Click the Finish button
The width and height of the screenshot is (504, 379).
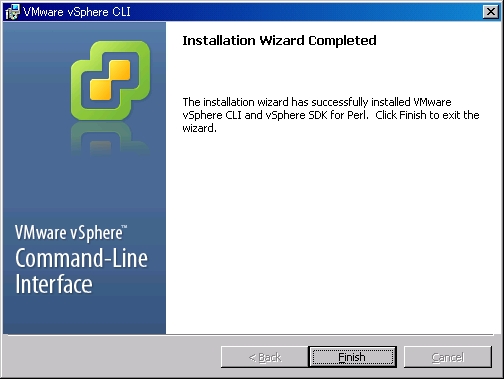click(352, 357)
